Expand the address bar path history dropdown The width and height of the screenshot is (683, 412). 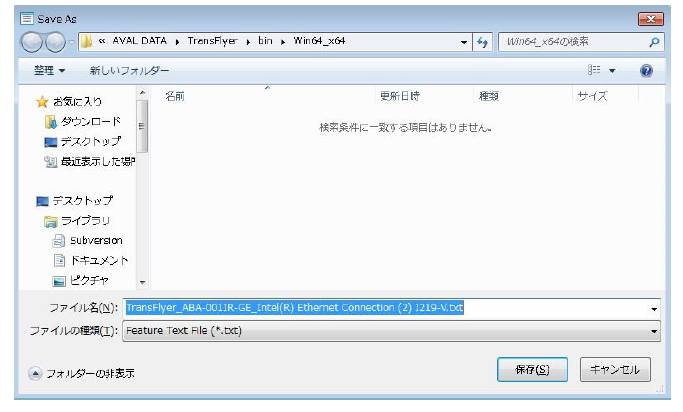pos(464,42)
